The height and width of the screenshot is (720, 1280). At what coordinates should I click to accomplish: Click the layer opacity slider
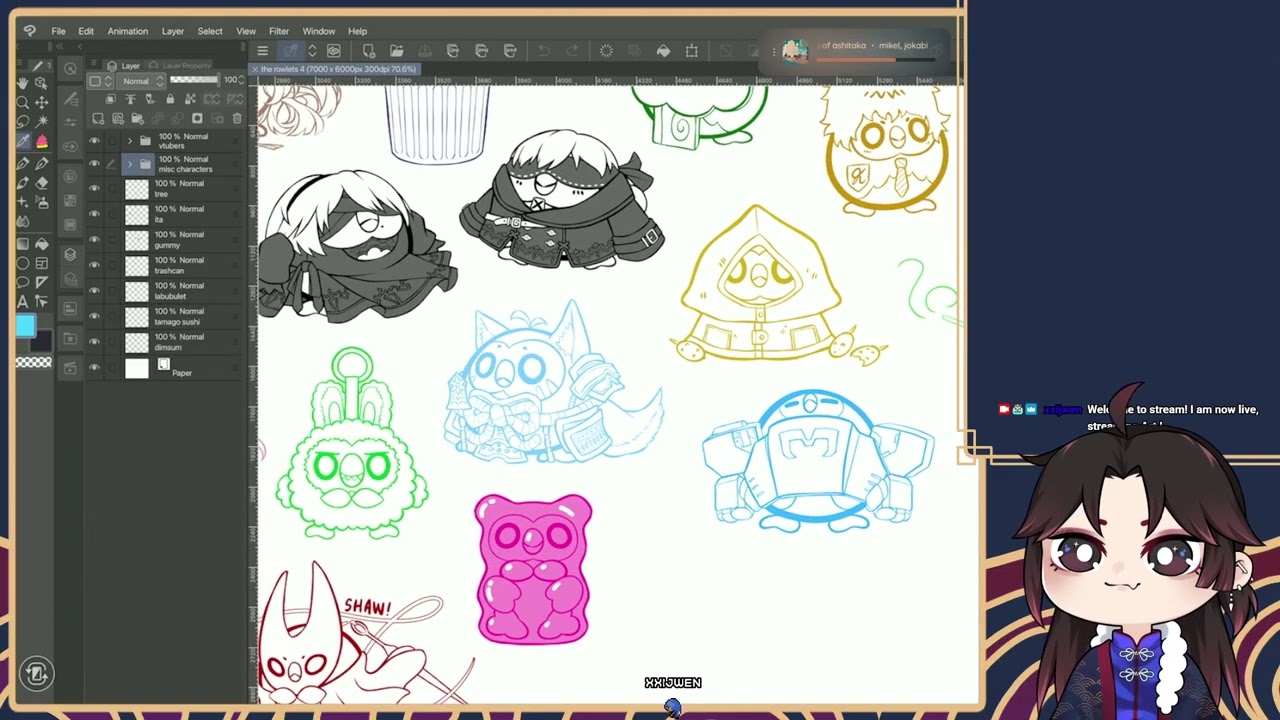pyautogui.click(x=194, y=80)
